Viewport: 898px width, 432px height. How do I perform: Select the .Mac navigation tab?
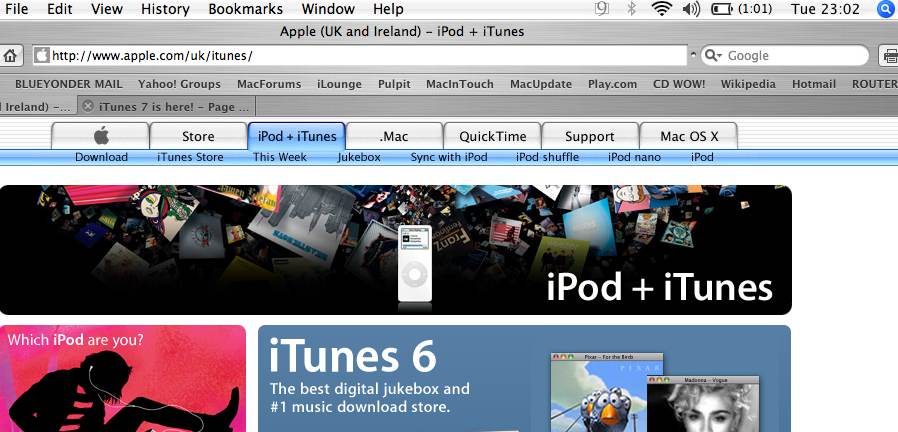tap(393, 136)
